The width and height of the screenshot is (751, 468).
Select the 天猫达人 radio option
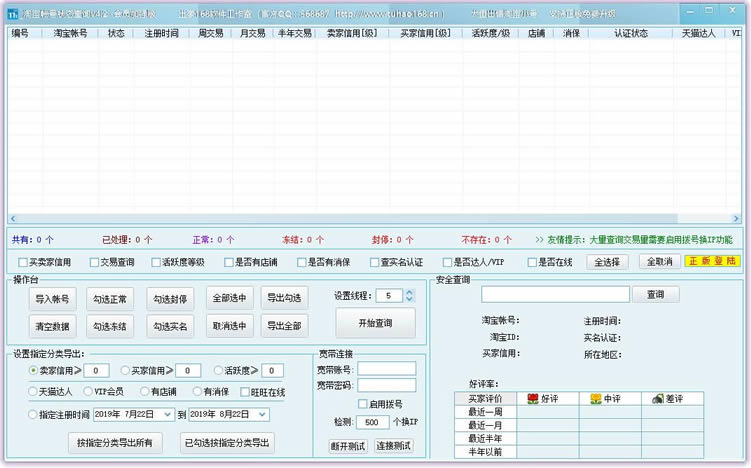33,391
